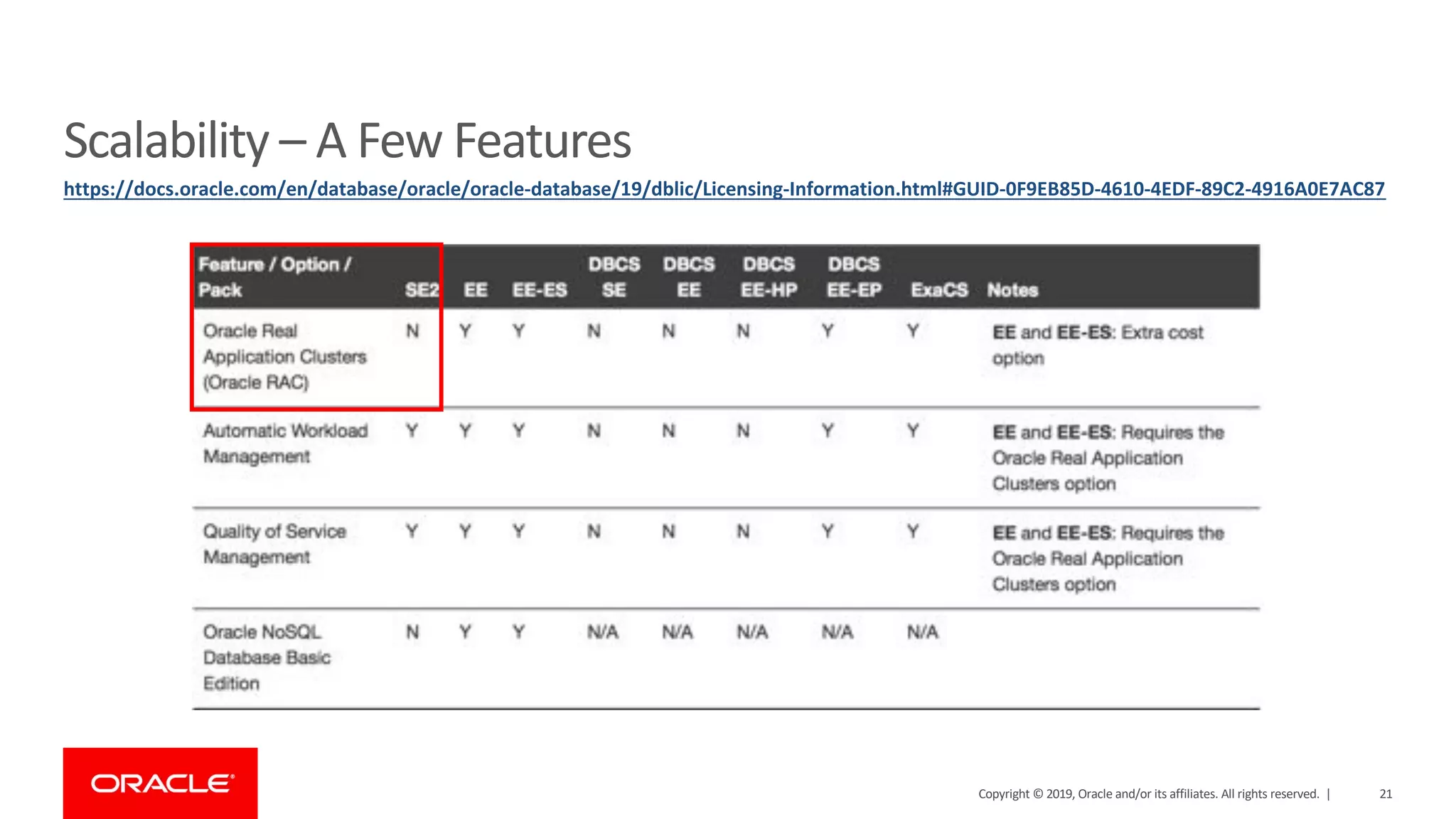The image size is (1456, 819).
Task: Click the SE2 column header
Action: [422, 290]
